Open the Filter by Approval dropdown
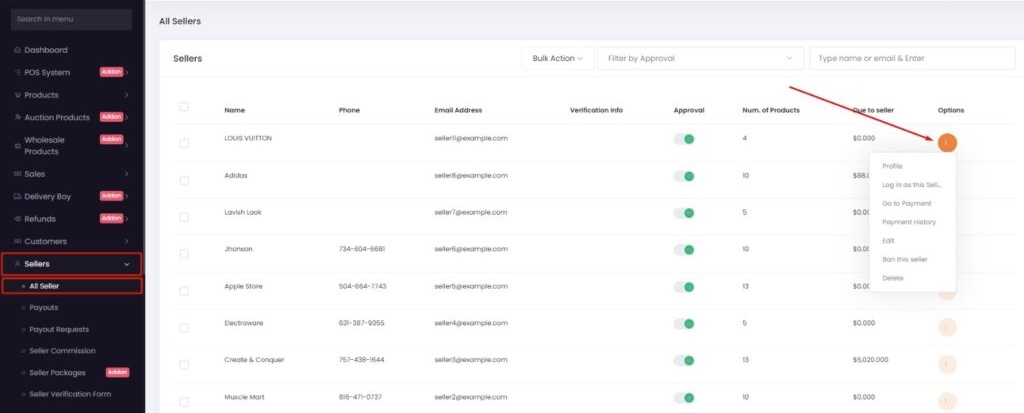Image resolution: width=1024 pixels, height=413 pixels. coord(701,58)
